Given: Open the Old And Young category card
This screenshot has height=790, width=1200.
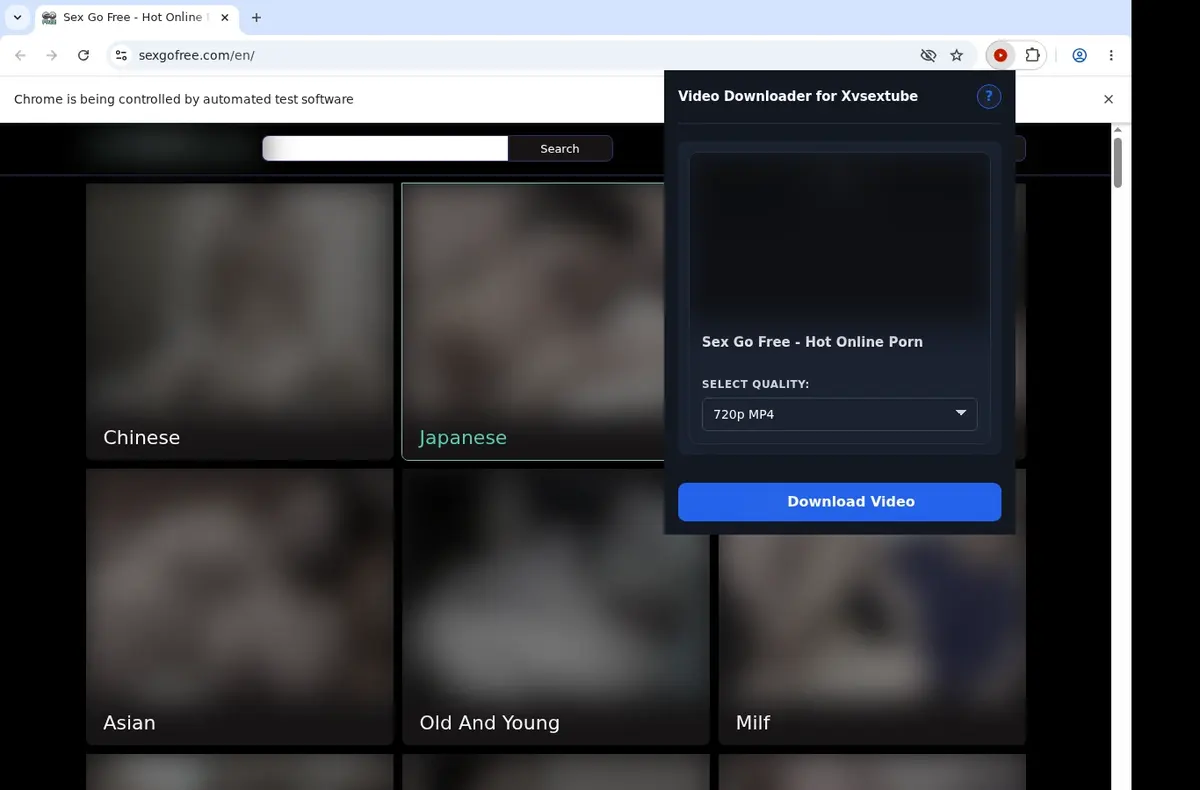Looking at the screenshot, I should [556, 607].
